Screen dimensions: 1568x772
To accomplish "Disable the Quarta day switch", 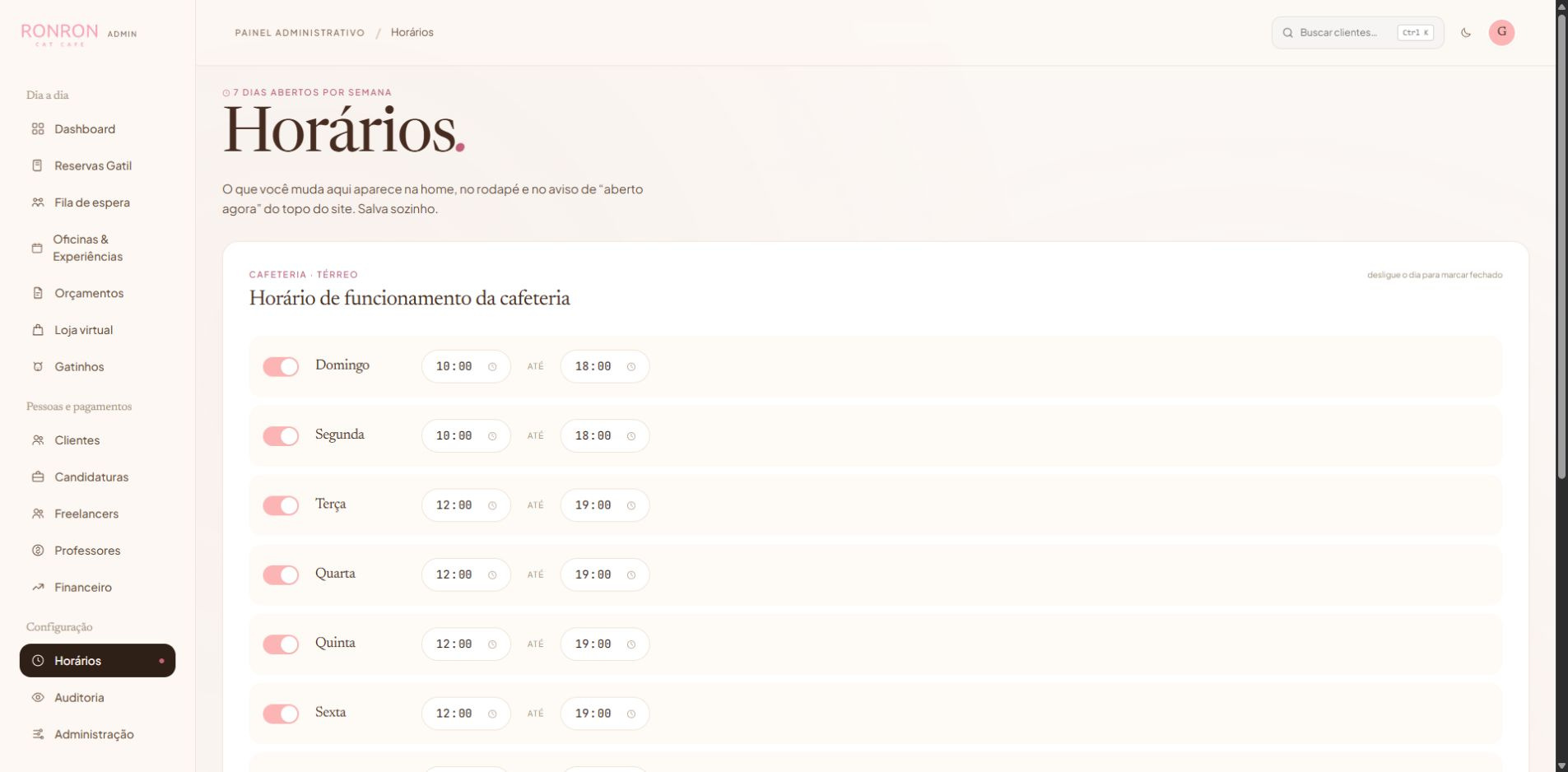I will (281, 574).
